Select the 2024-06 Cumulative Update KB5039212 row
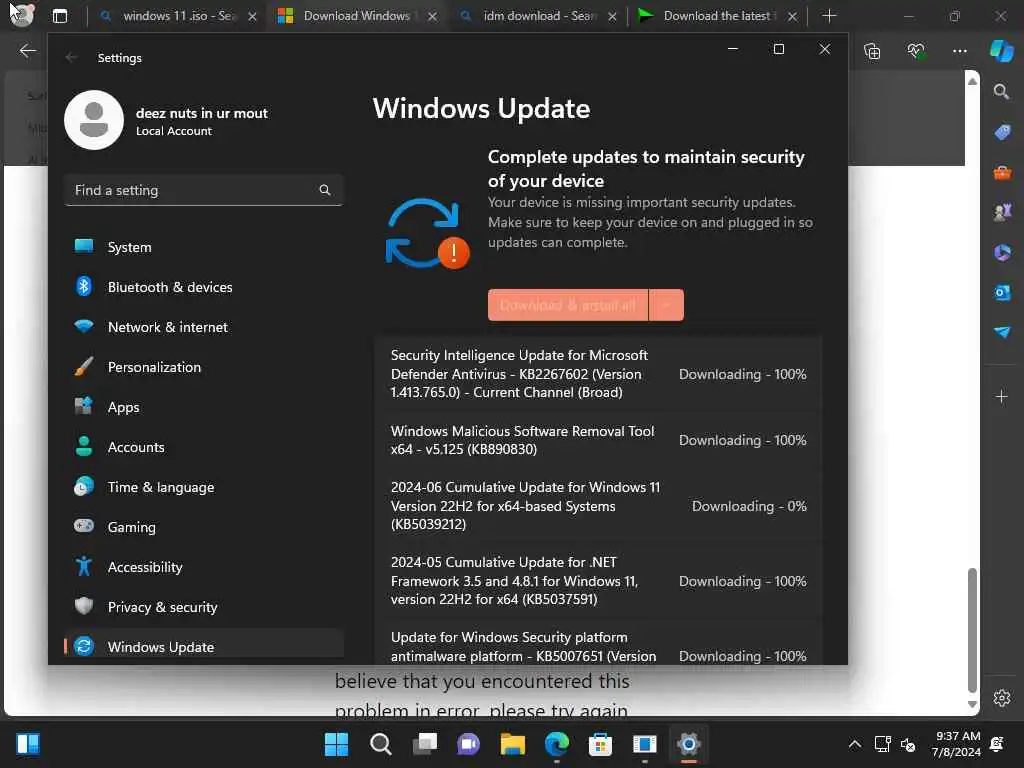This screenshot has width=1024, height=768. pyautogui.click(x=598, y=505)
